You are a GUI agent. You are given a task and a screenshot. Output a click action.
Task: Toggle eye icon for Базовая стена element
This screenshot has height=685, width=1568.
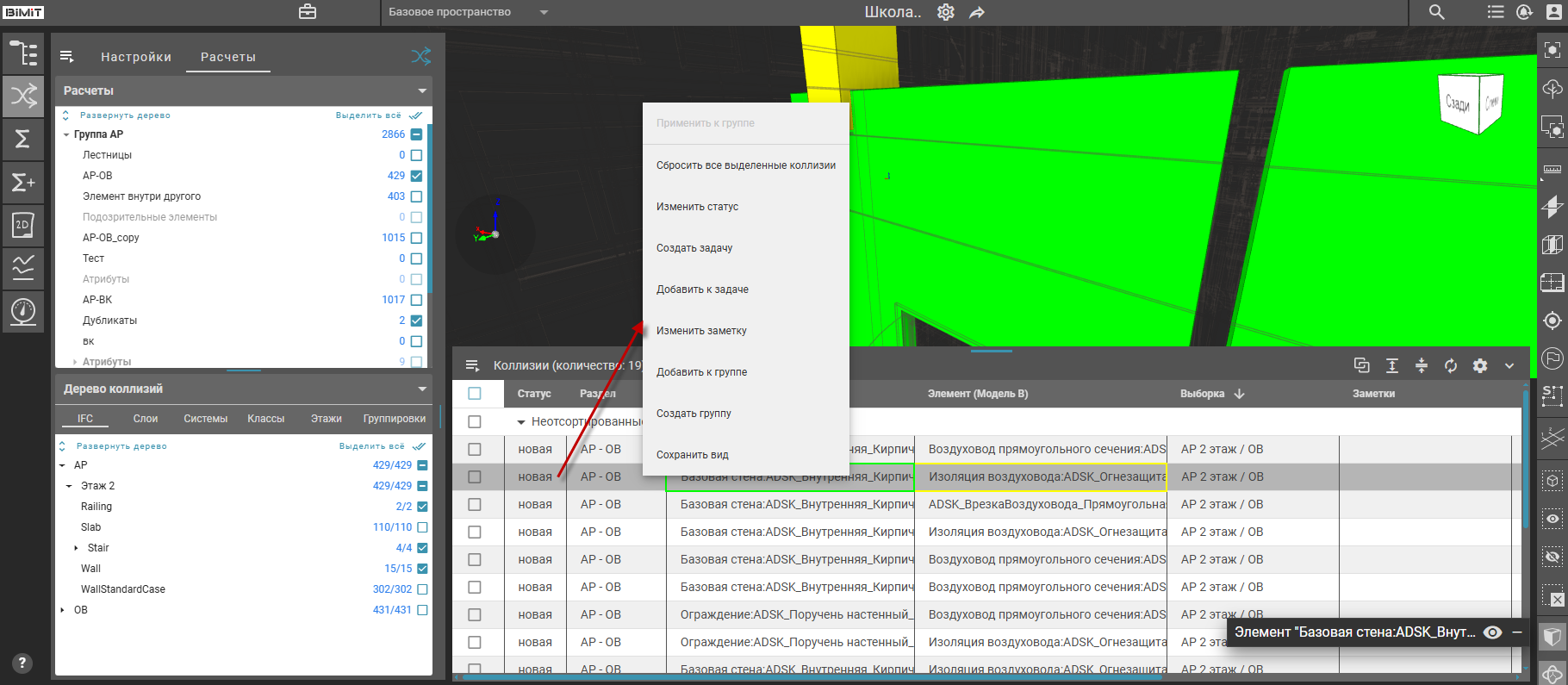coord(1493,632)
